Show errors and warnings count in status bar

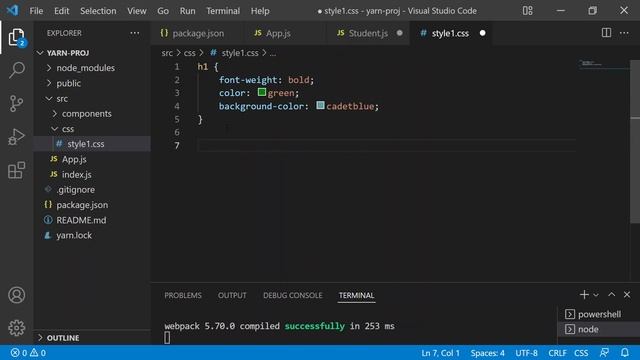click(x=28, y=353)
